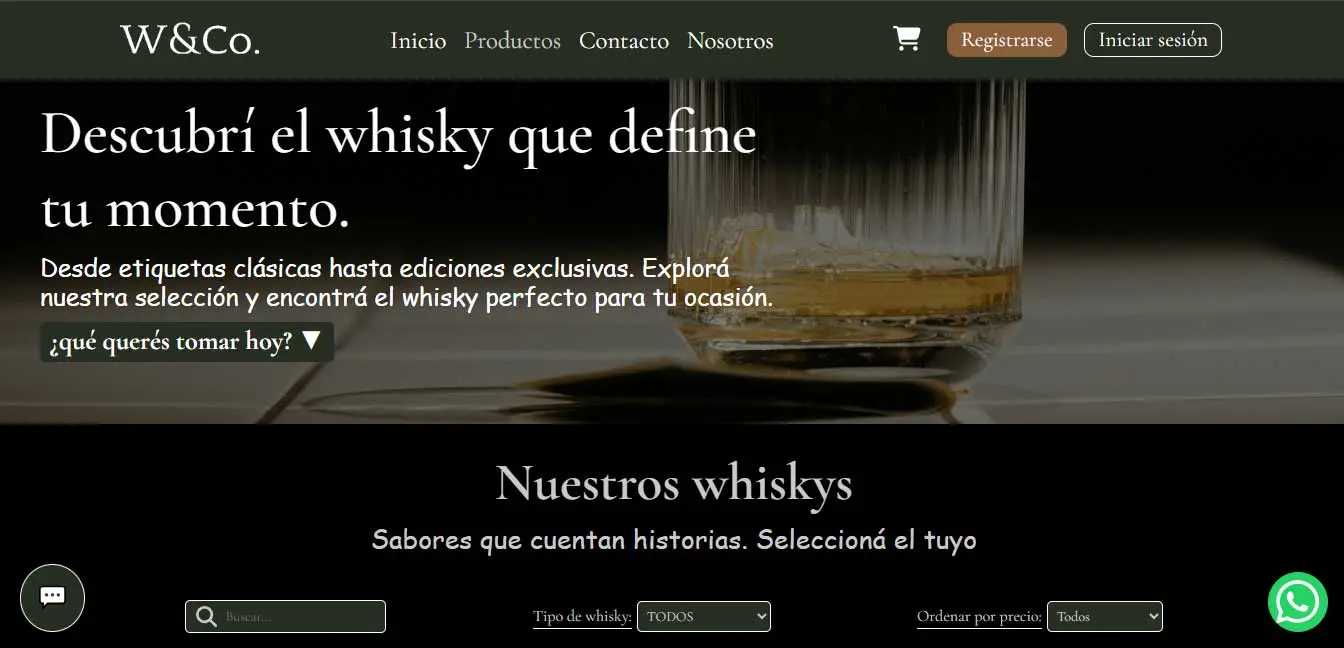Open the WhatsApp chat button
The width and height of the screenshot is (1344, 648).
pyautogui.click(x=1298, y=602)
